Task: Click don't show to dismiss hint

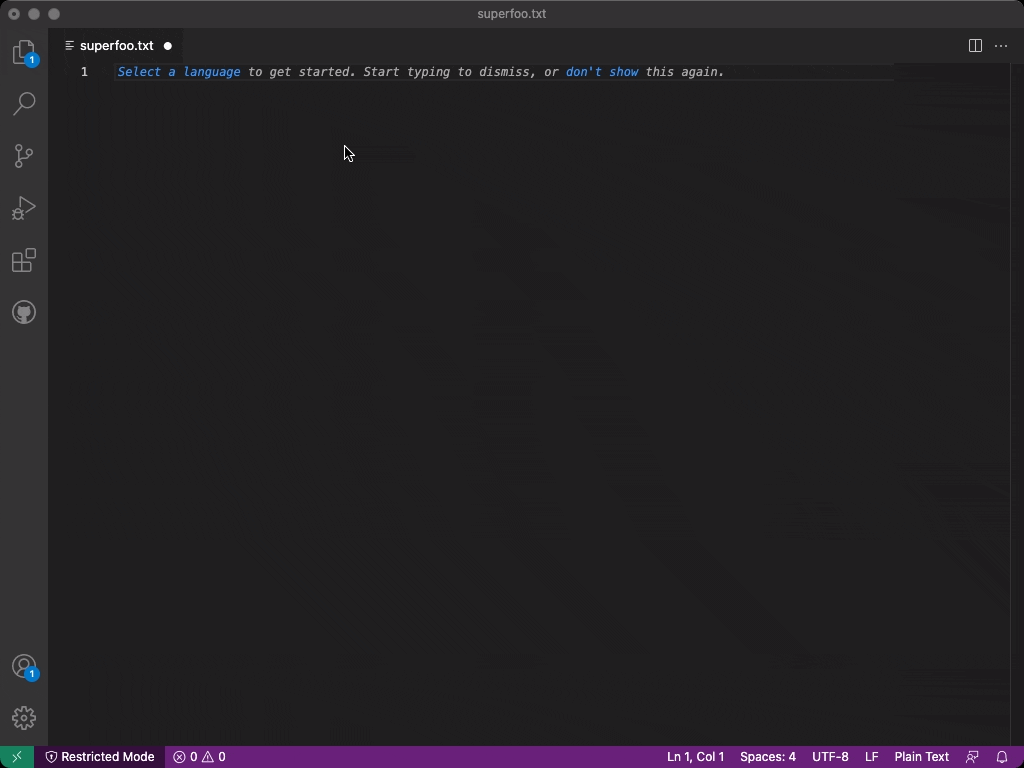Action: tap(602, 71)
